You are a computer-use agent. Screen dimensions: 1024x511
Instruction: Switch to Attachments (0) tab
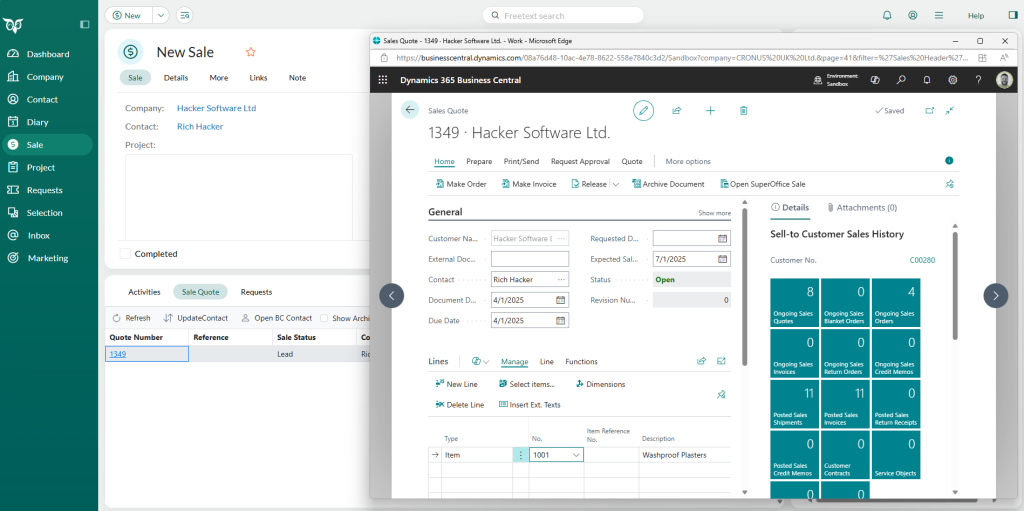click(x=862, y=207)
